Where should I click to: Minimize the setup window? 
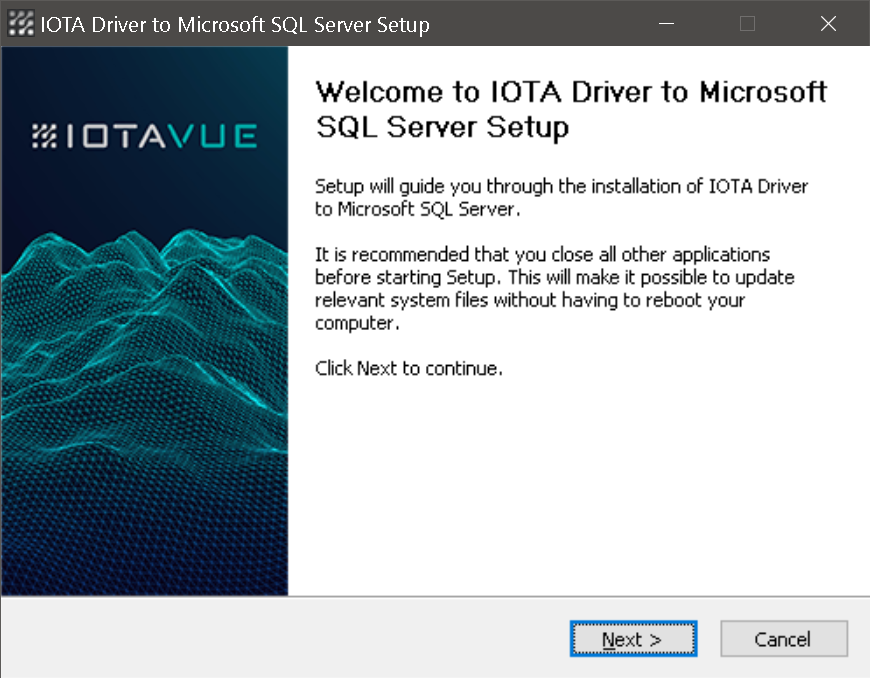(666, 24)
